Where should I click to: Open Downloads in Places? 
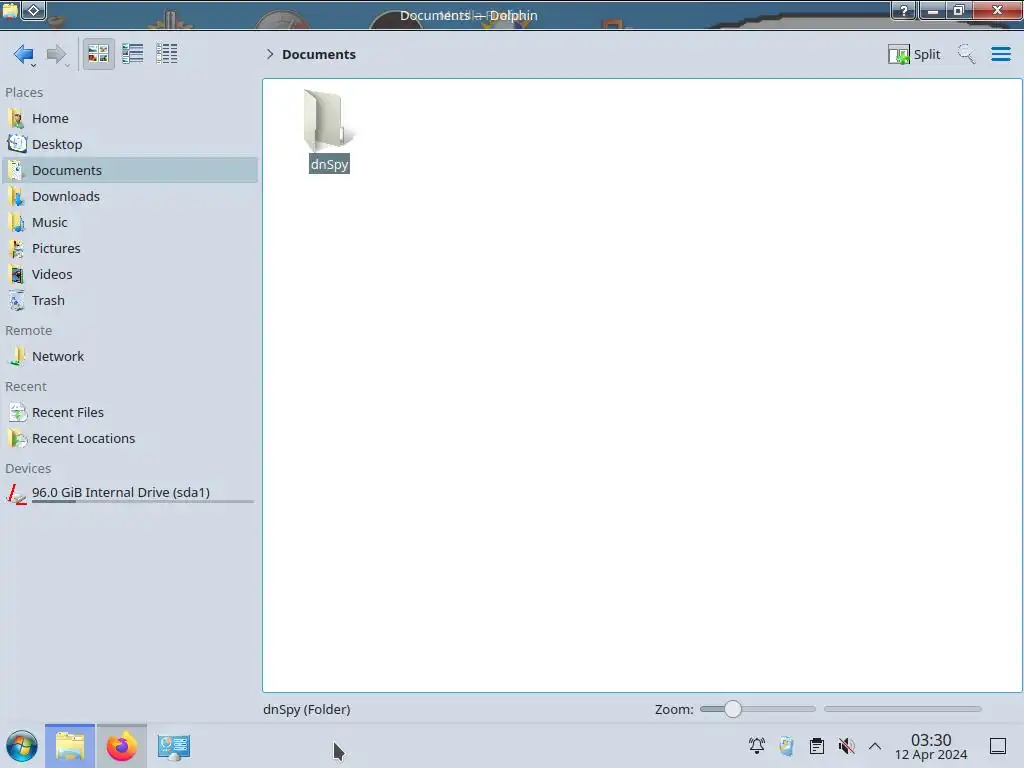[129, 197]
